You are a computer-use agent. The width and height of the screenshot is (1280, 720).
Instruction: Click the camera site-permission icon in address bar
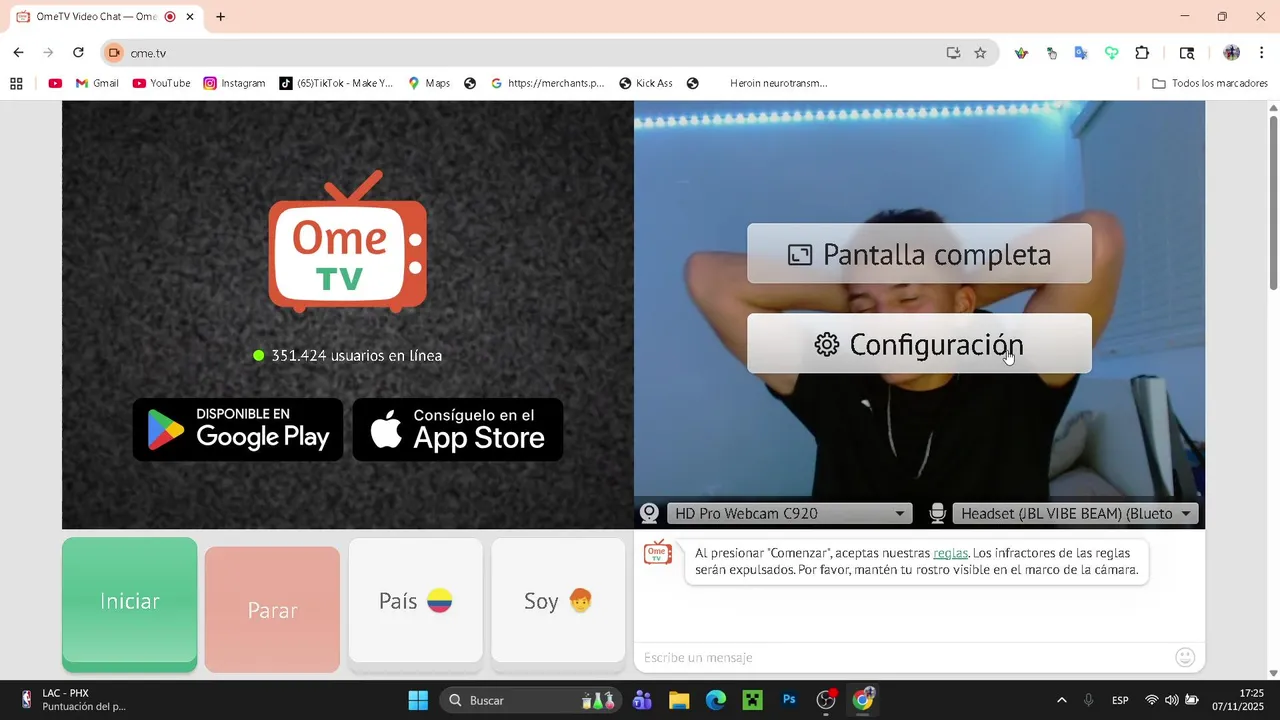[x=114, y=53]
